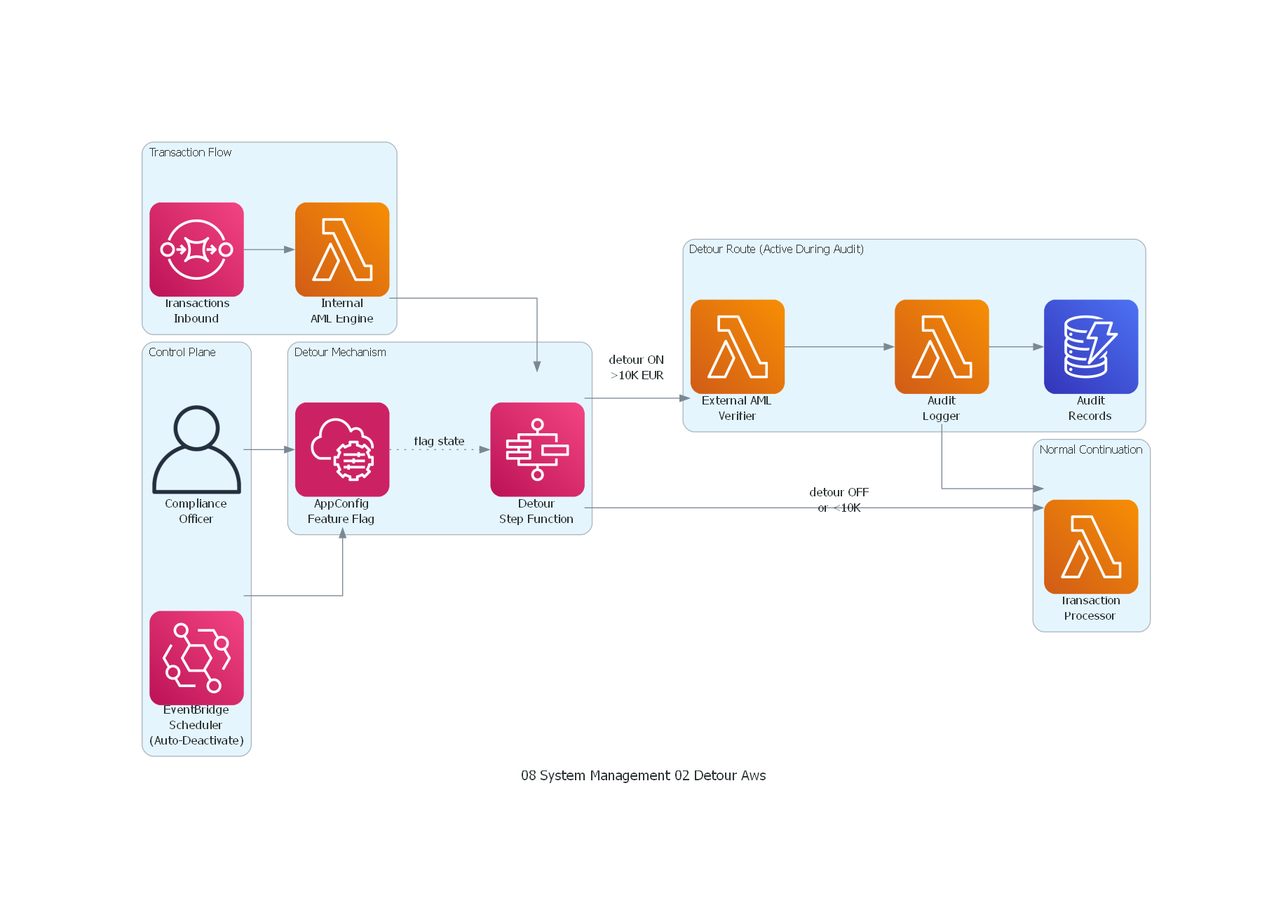Click the Transaction Flow container header

click(190, 152)
